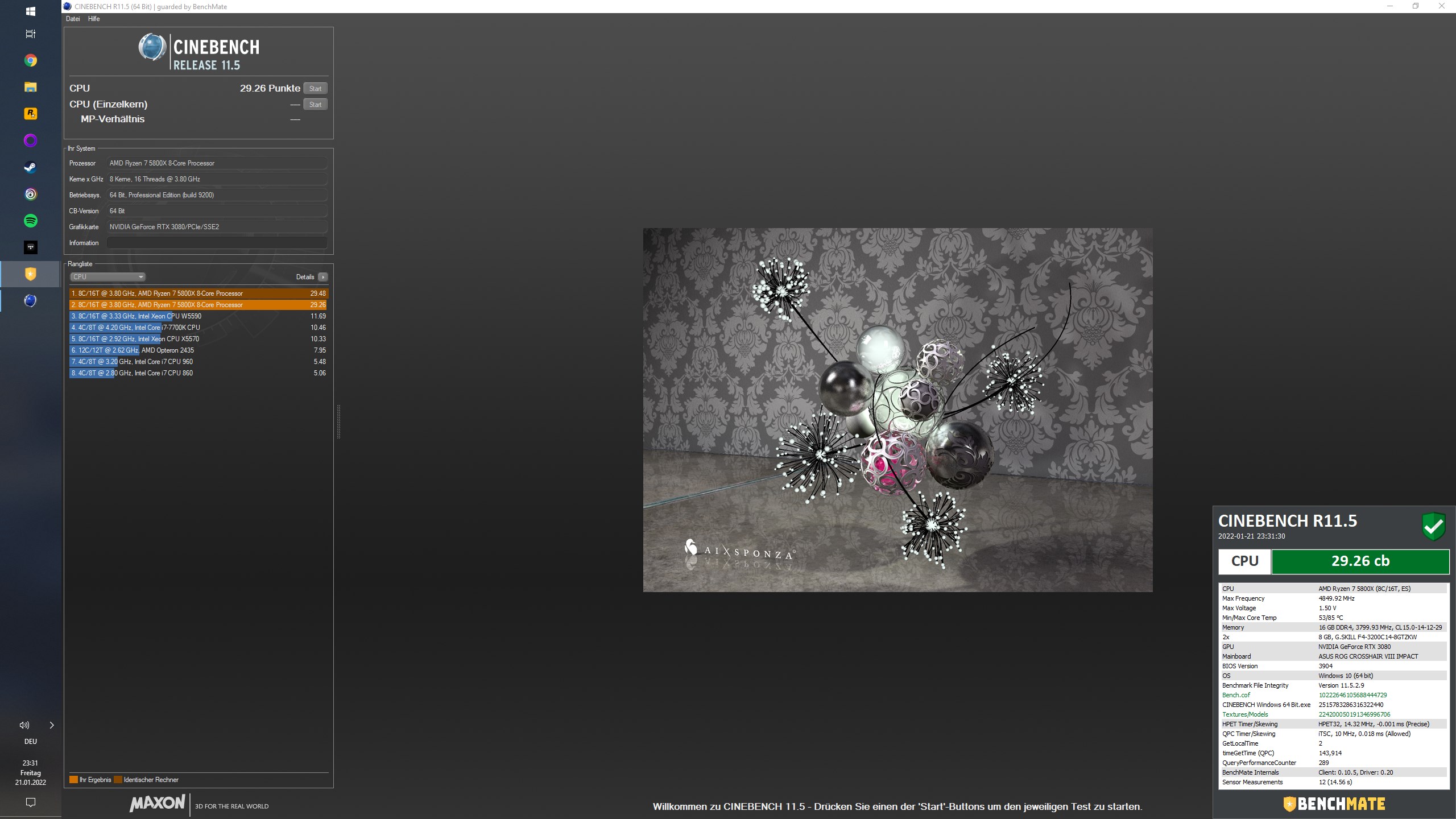Select the AMD Opteron 2435 row
Viewport: 1456px width, 819px height.
198,350
